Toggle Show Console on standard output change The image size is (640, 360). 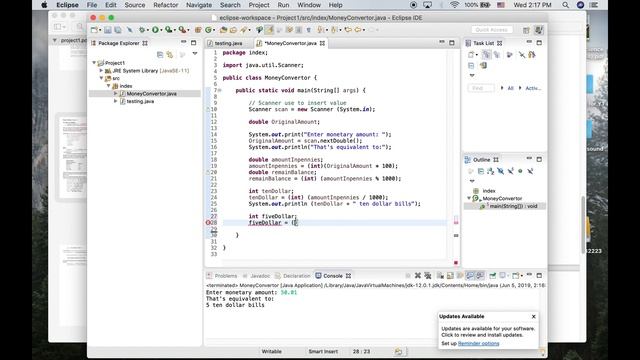coord(470,276)
